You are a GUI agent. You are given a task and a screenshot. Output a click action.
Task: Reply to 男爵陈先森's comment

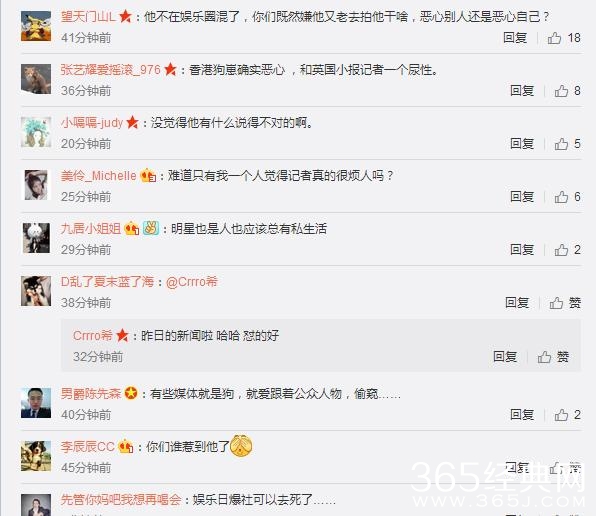coord(522,415)
